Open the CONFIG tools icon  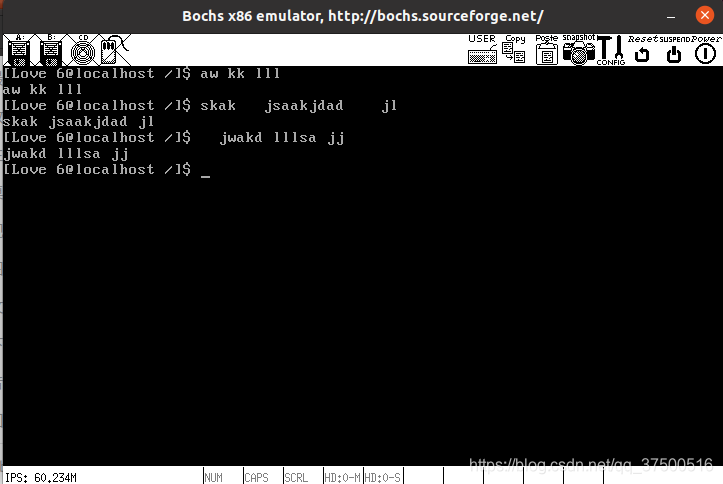tap(611, 50)
